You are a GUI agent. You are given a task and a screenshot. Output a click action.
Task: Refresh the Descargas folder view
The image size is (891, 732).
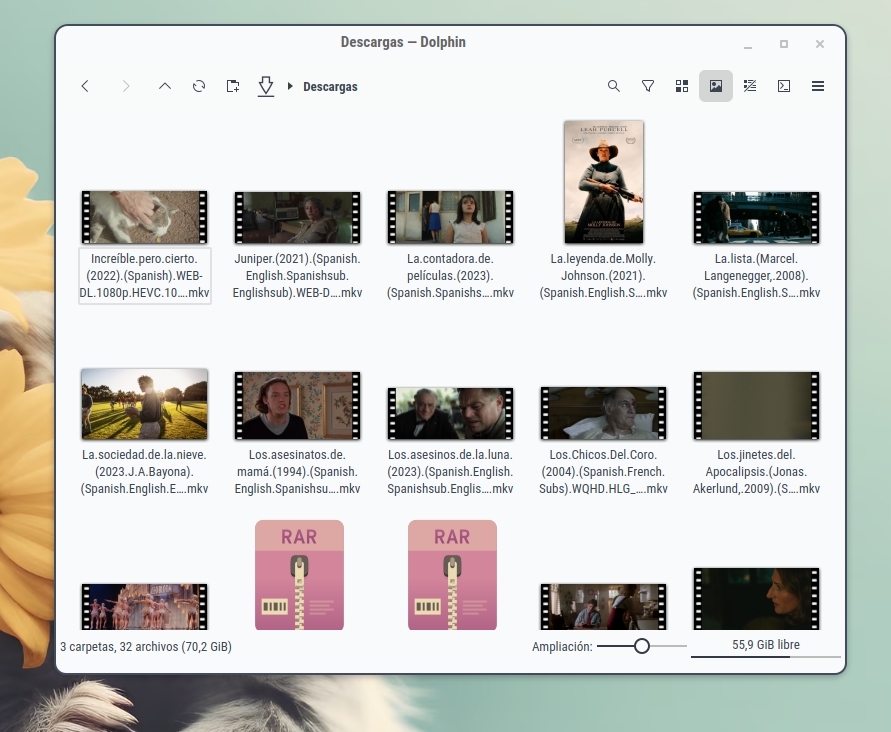pyautogui.click(x=199, y=87)
